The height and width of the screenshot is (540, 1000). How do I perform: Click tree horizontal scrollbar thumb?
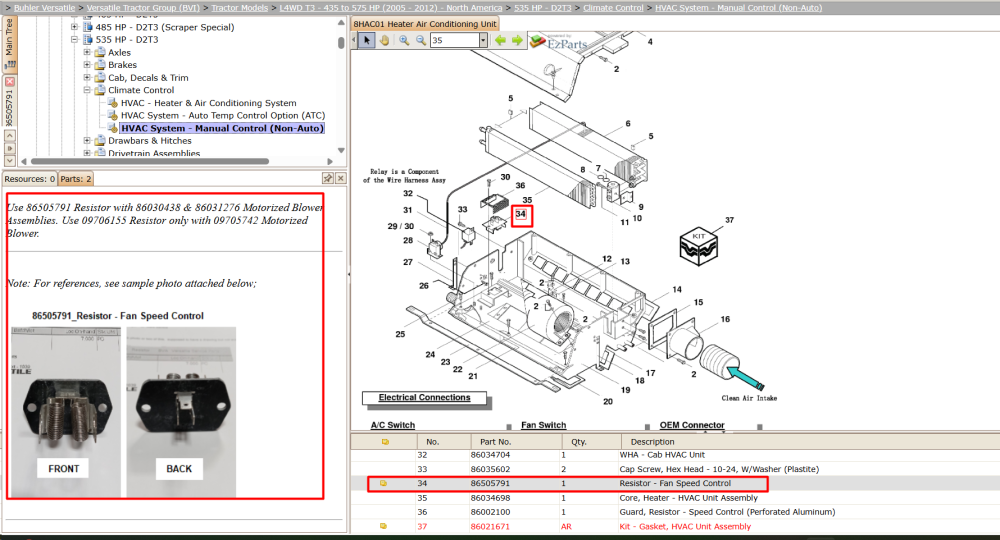(149, 161)
